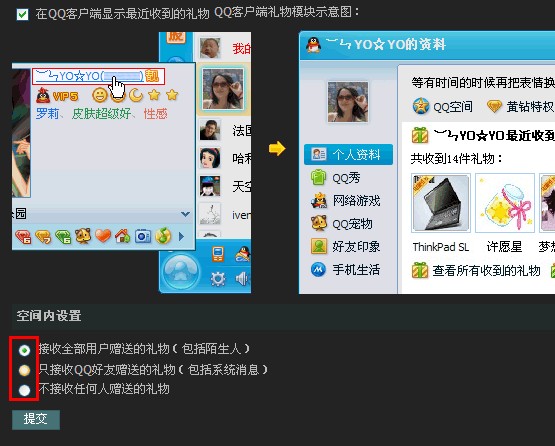
Task: Click the ThinkPad SL gift thumbnail
Action: (441, 203)
